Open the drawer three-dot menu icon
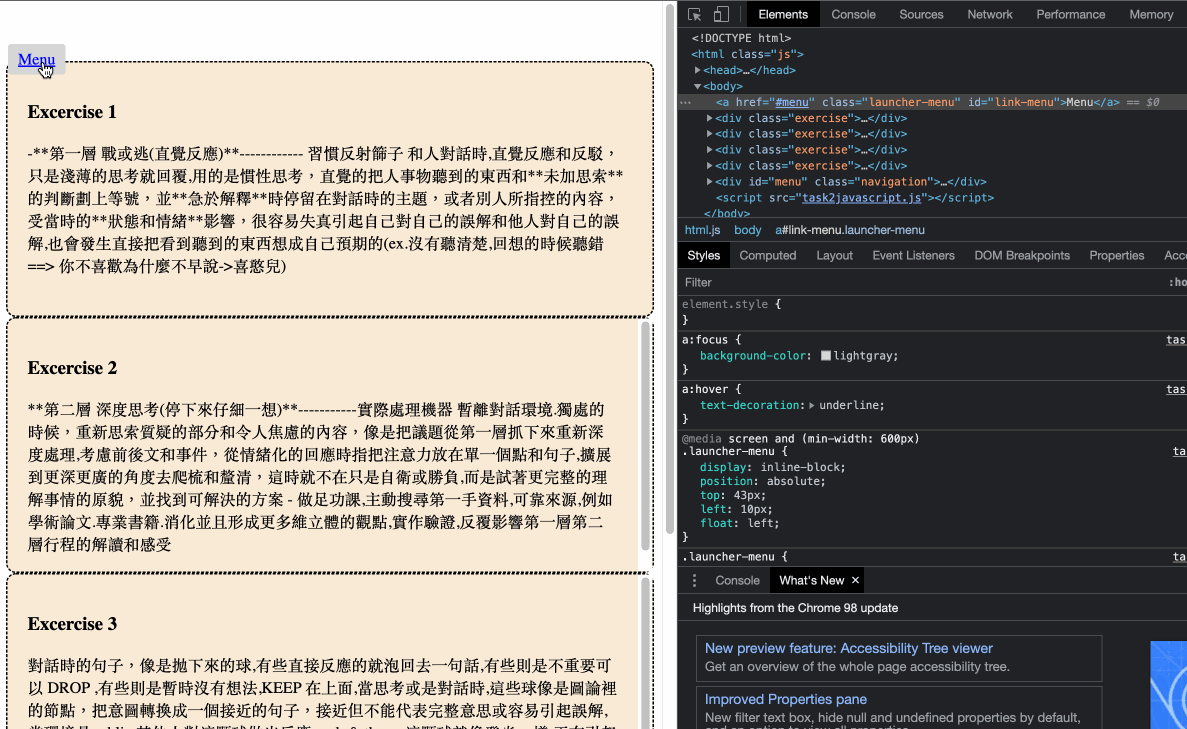Viewport: 1187px width, 729px height. point(694,581)
